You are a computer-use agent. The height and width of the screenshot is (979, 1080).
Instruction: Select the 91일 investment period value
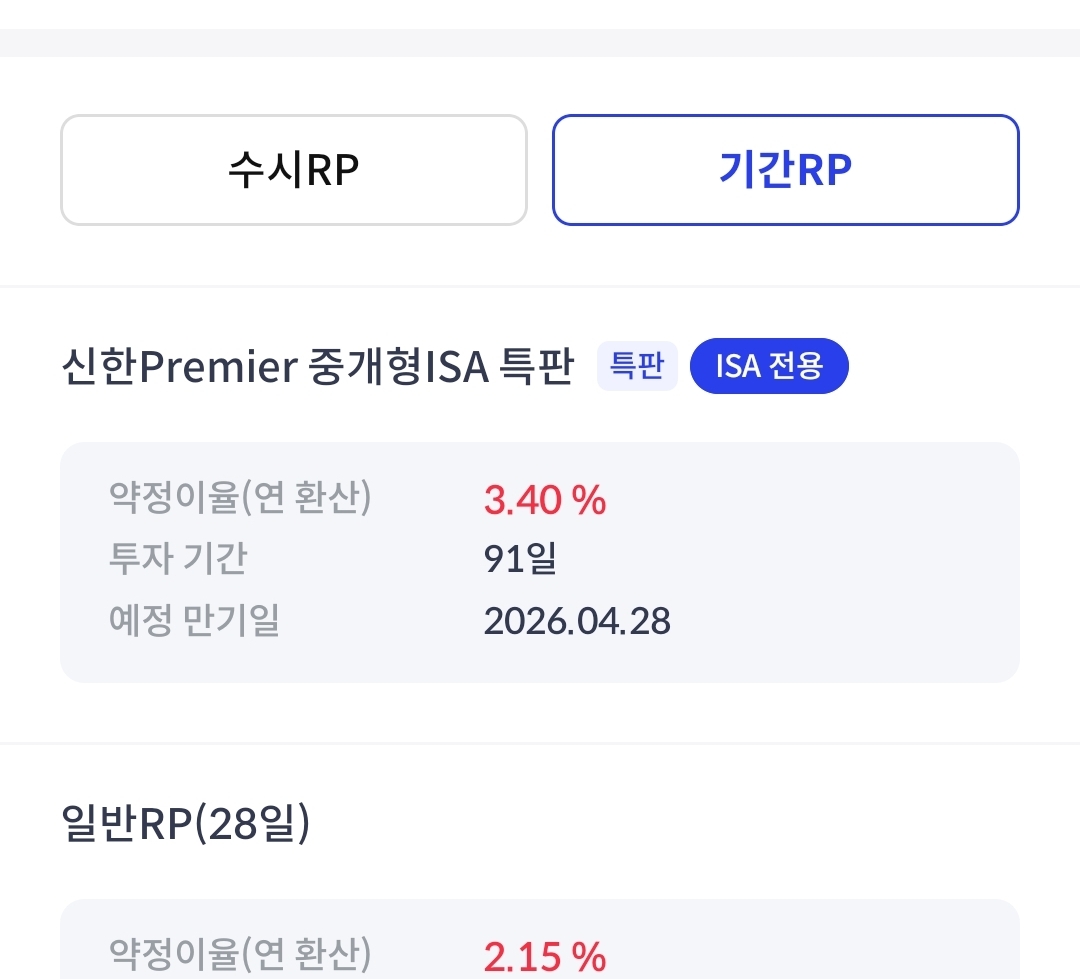(x=520, y=560)
